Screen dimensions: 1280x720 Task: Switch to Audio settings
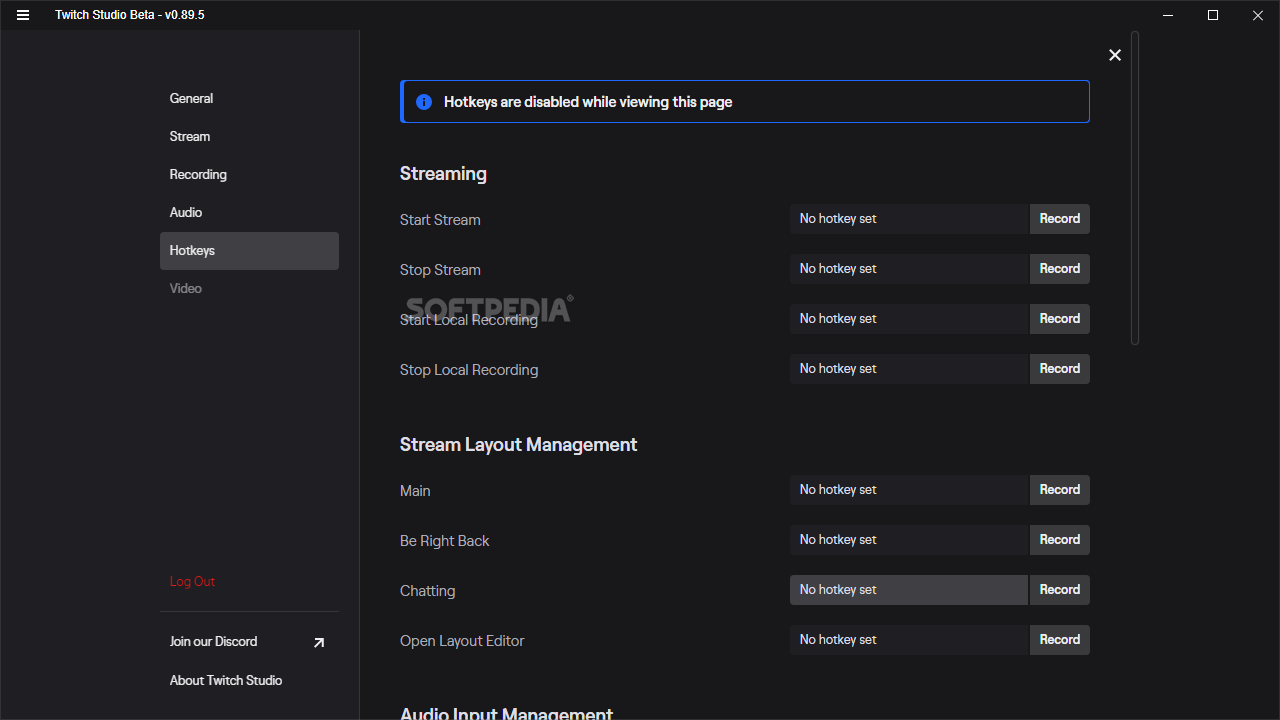(x=249, y=212)
